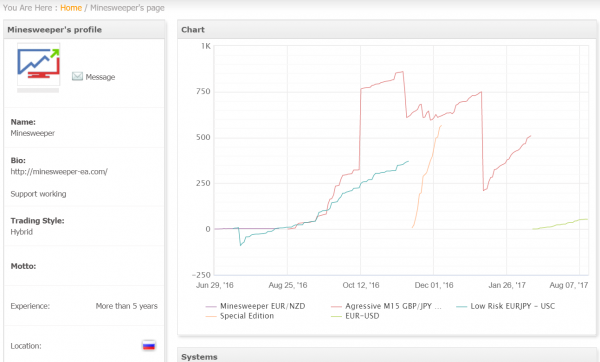600x362 pixels.
Task: Click the Support working text
Action: 38,194
